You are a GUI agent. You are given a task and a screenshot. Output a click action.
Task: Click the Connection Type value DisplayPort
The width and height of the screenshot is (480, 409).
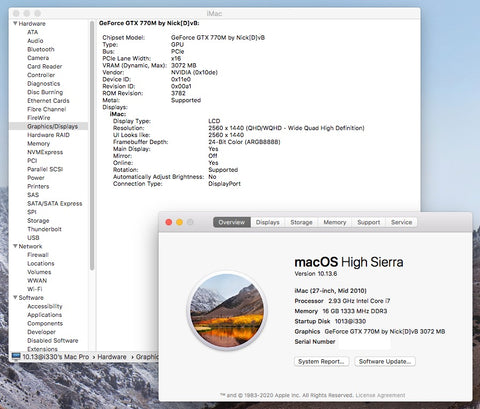tap(224, 184)
